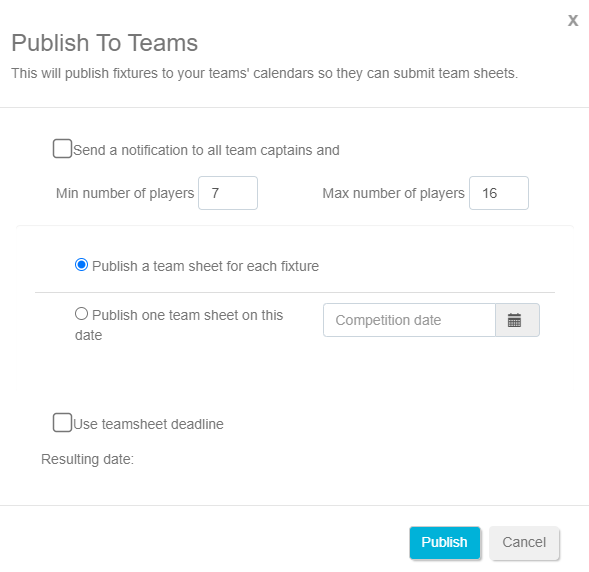The width and height of the screenshot is (589, 572).
Task: Click the 'Resulting date:' text
Action: pos(88,459)
